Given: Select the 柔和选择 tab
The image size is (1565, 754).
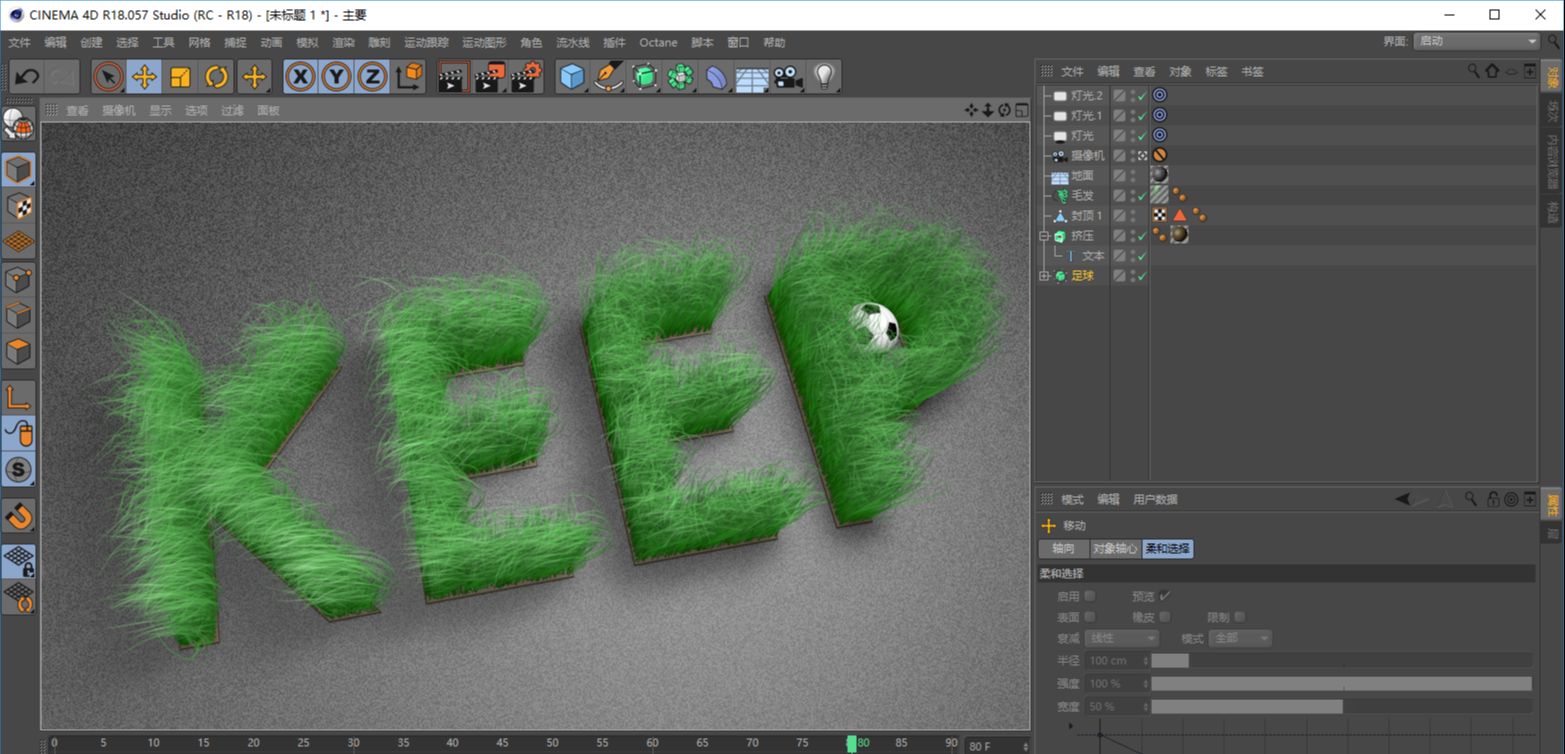Looking at the screenshot, I should (1168, 549).
